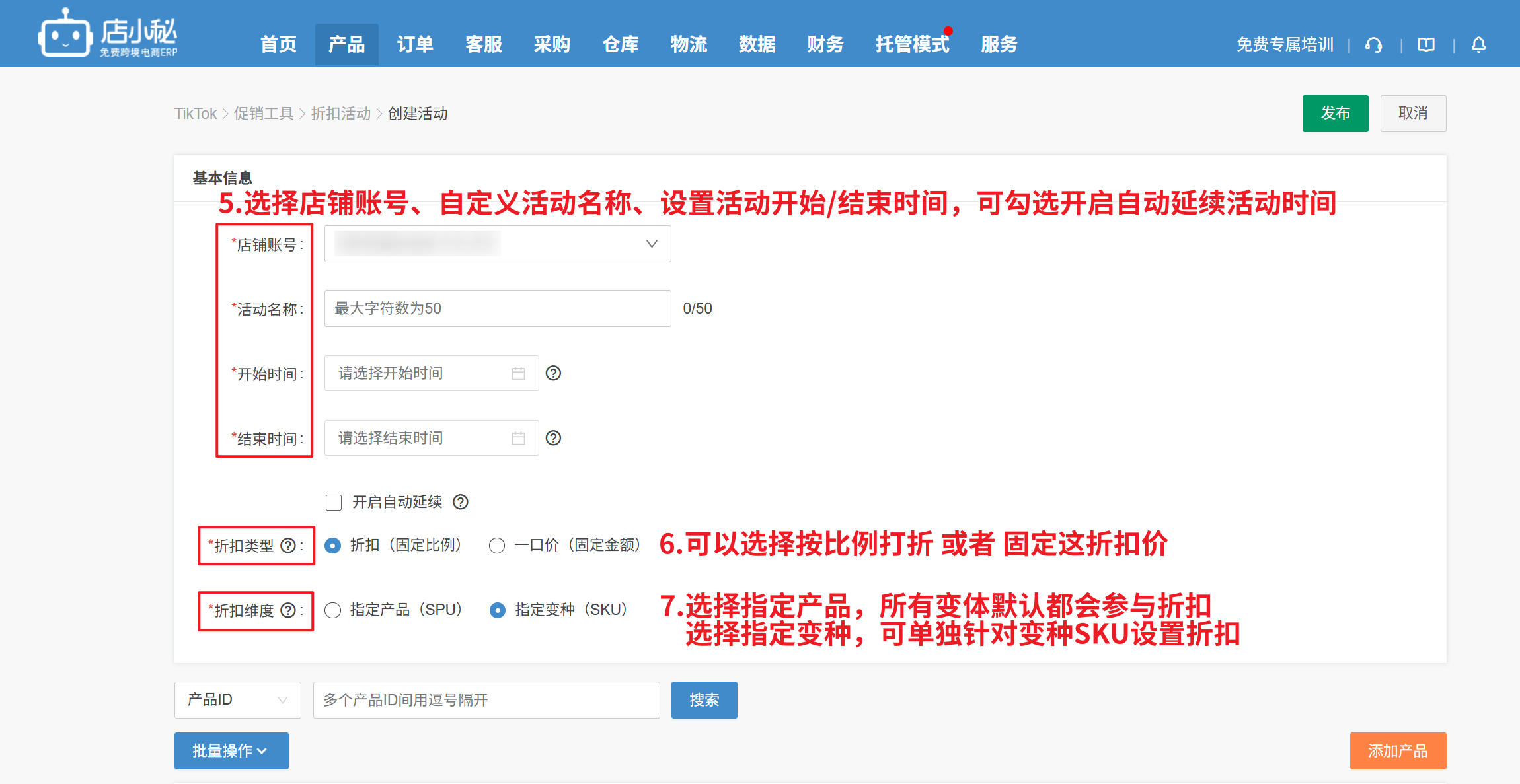The width and height of the screenshot is (1520, 784).
Task: Click the notification bell icon
Action: (x=1479, y=45)
